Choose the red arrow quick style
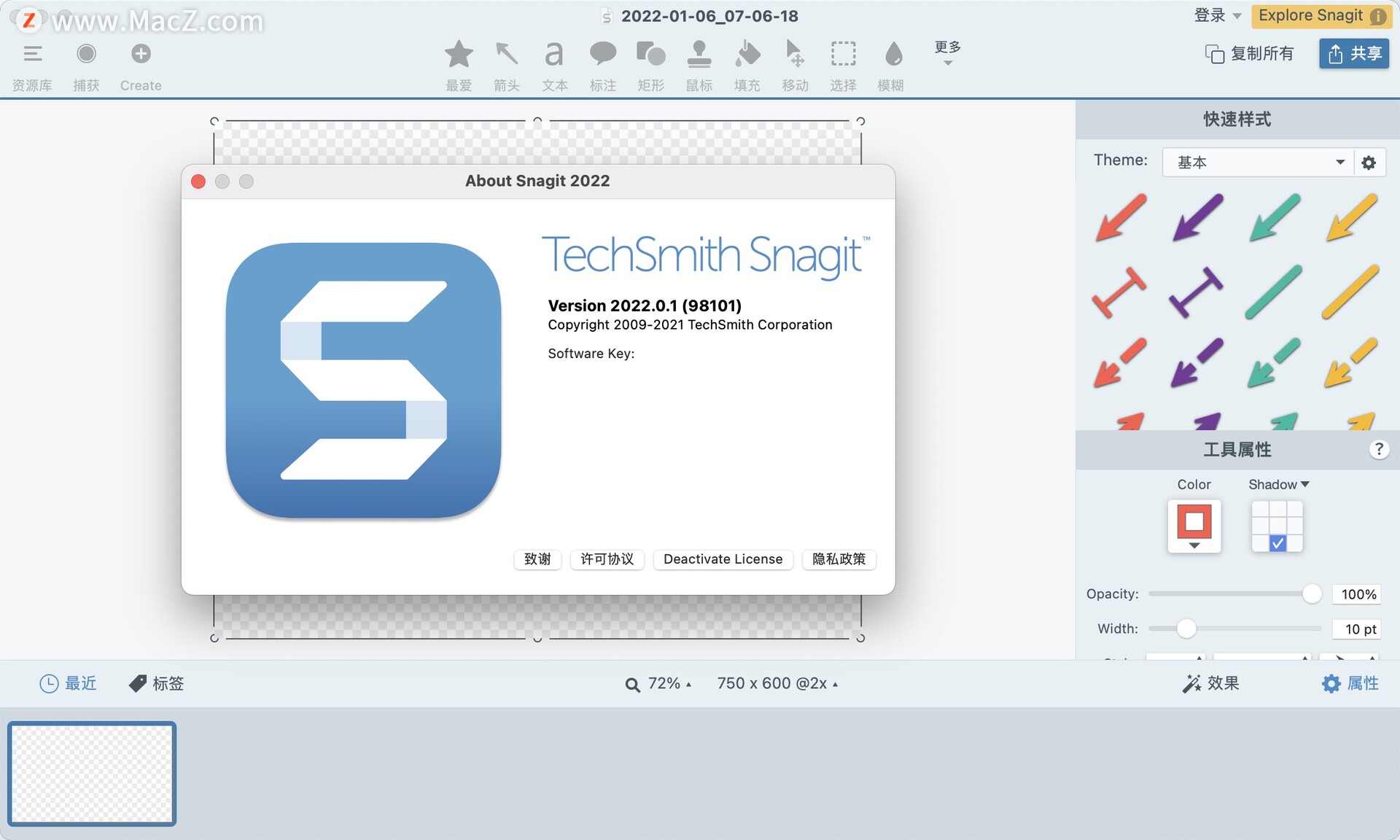 [1121, 217]
